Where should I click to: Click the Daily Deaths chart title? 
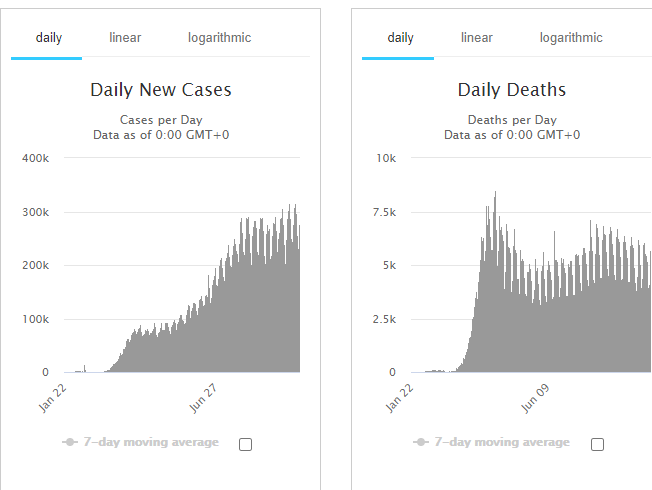tap(512, 90)
